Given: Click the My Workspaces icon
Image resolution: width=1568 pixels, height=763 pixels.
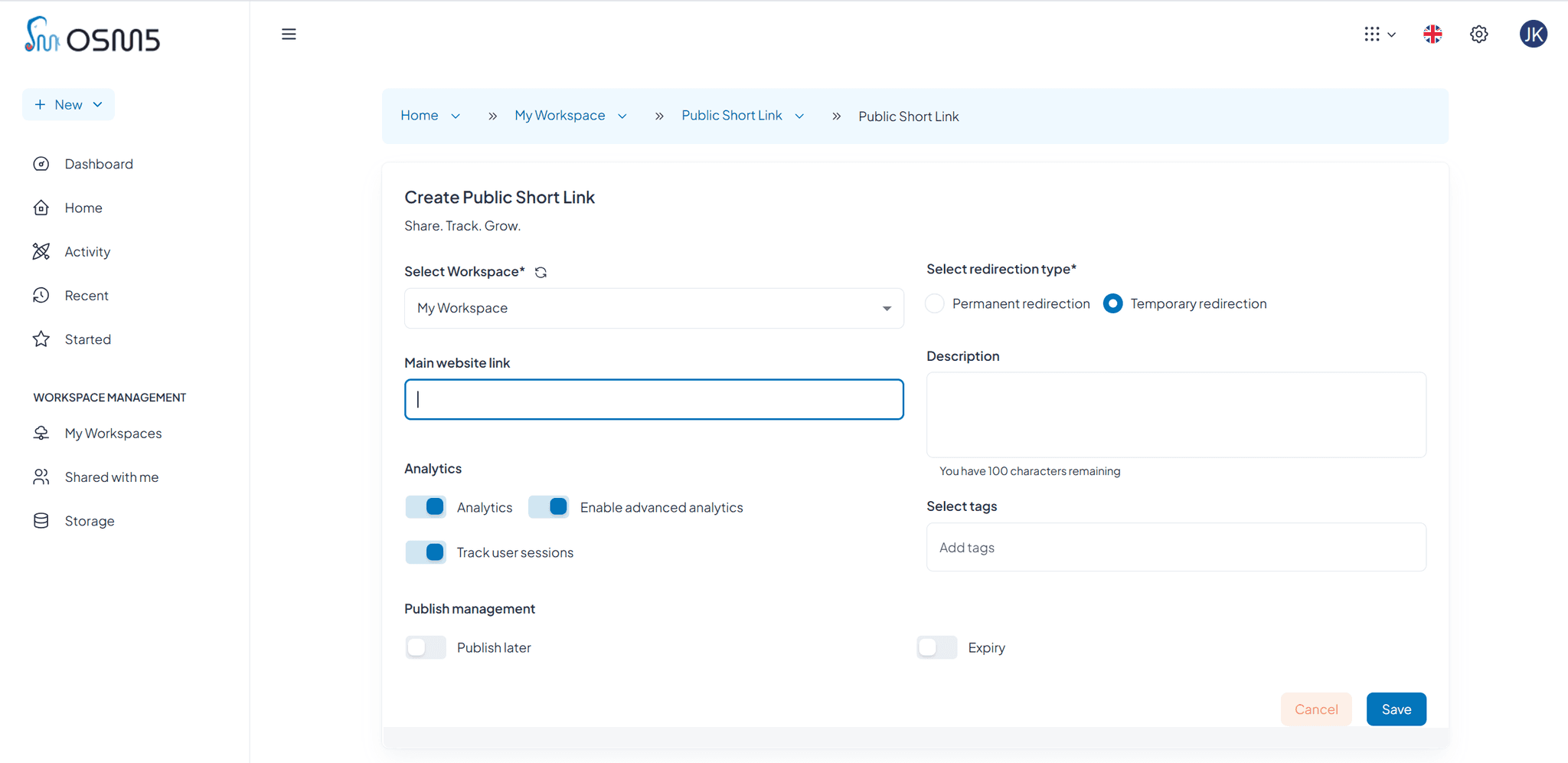Looking at the screenshot, I should (41, 433).
